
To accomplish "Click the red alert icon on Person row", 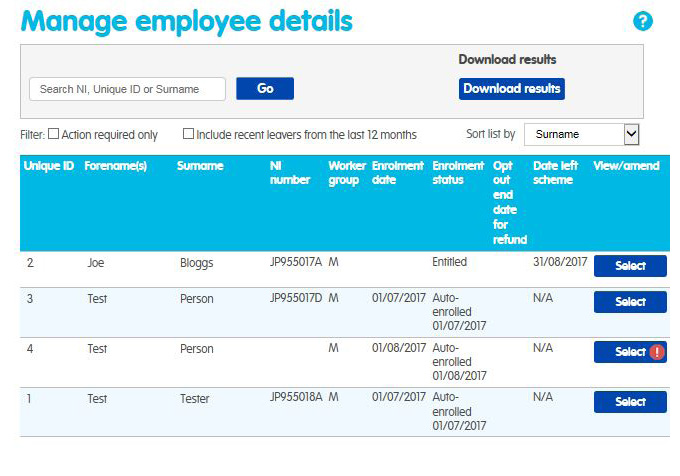I will [x=657, y=352].
